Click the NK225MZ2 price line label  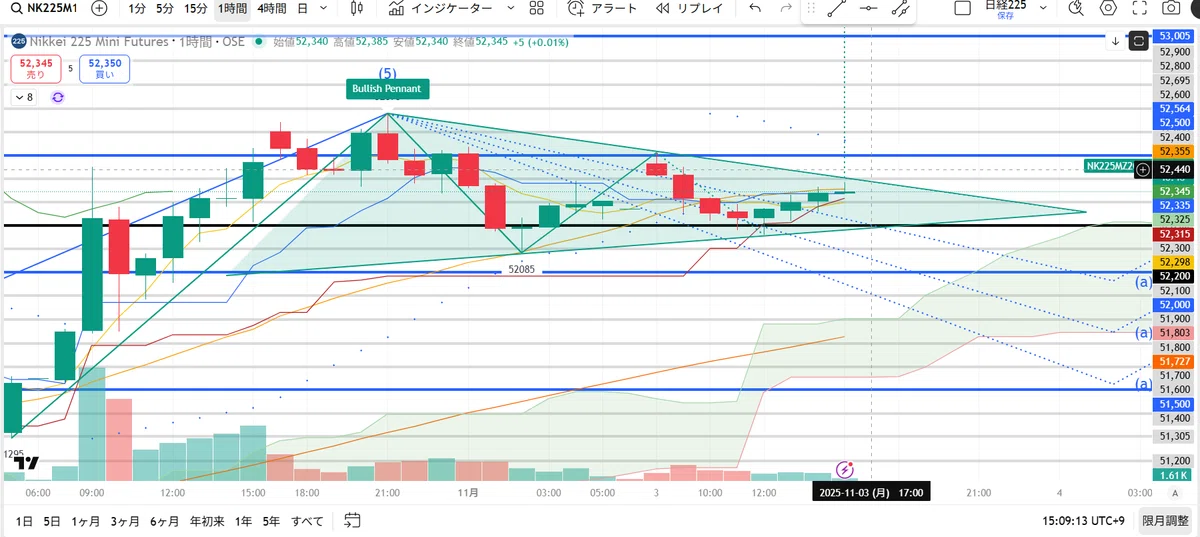[x=1109, y=167]
